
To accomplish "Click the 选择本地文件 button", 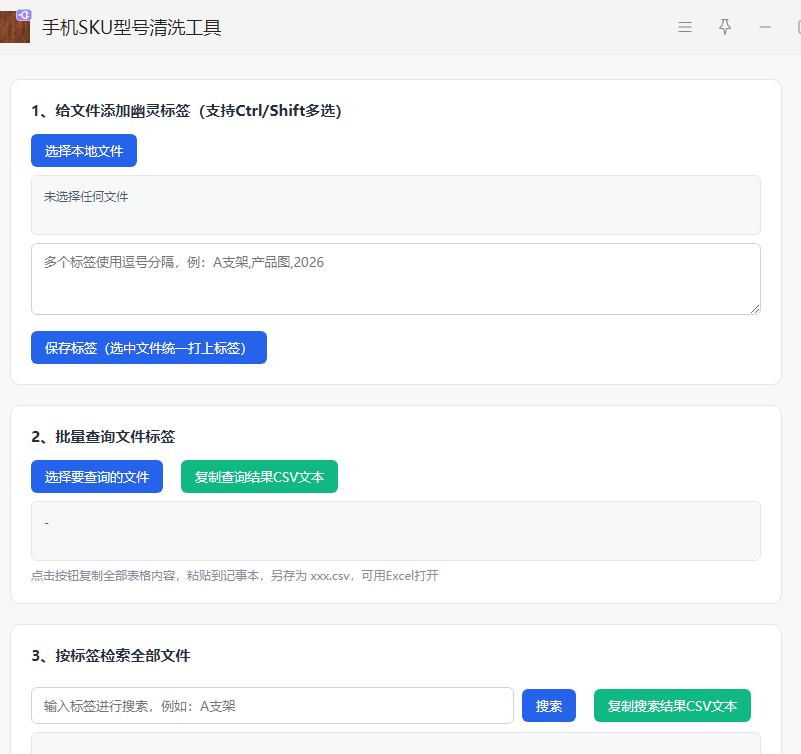I will tap(84, 151).
